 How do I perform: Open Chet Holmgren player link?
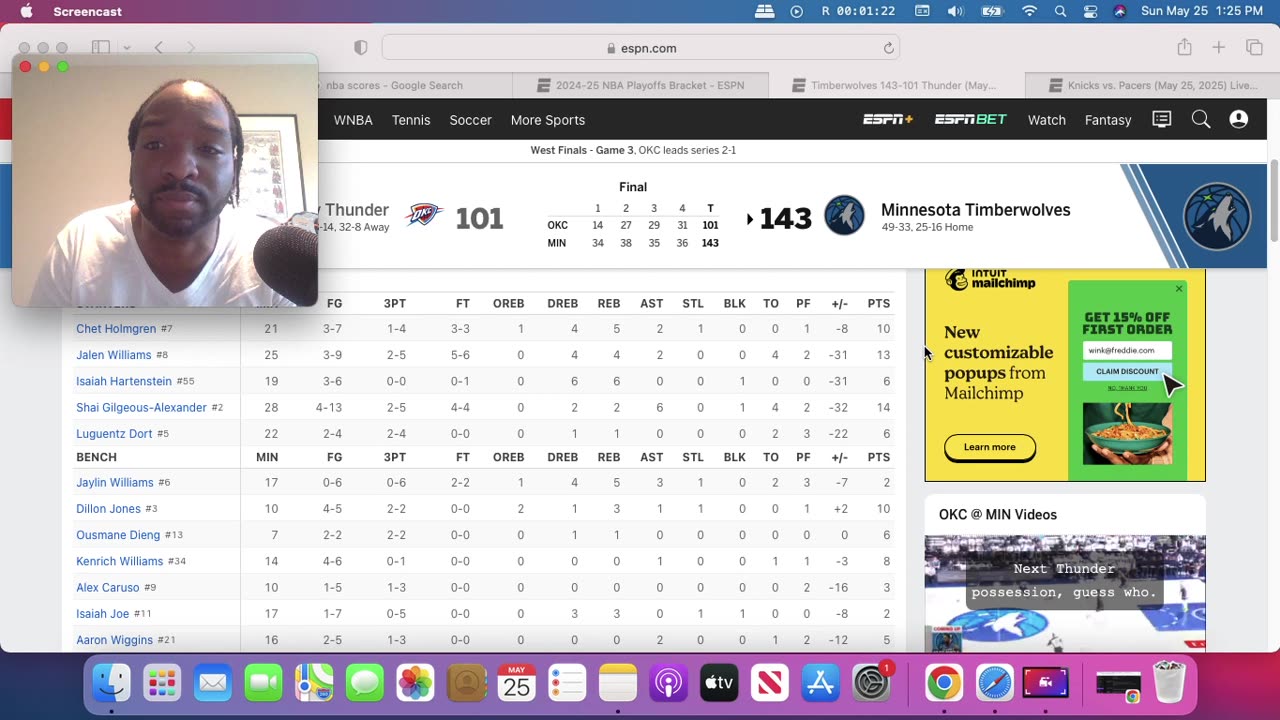116,329
